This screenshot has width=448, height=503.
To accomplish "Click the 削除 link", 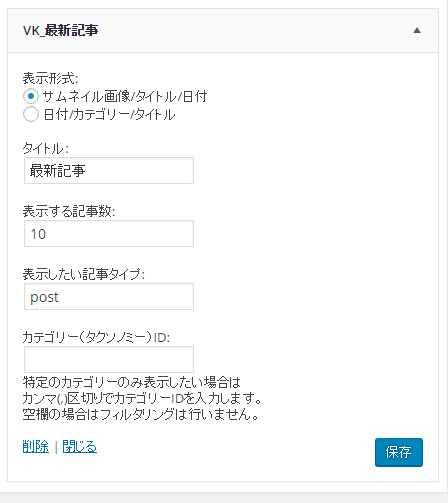I will pos(36,446).
